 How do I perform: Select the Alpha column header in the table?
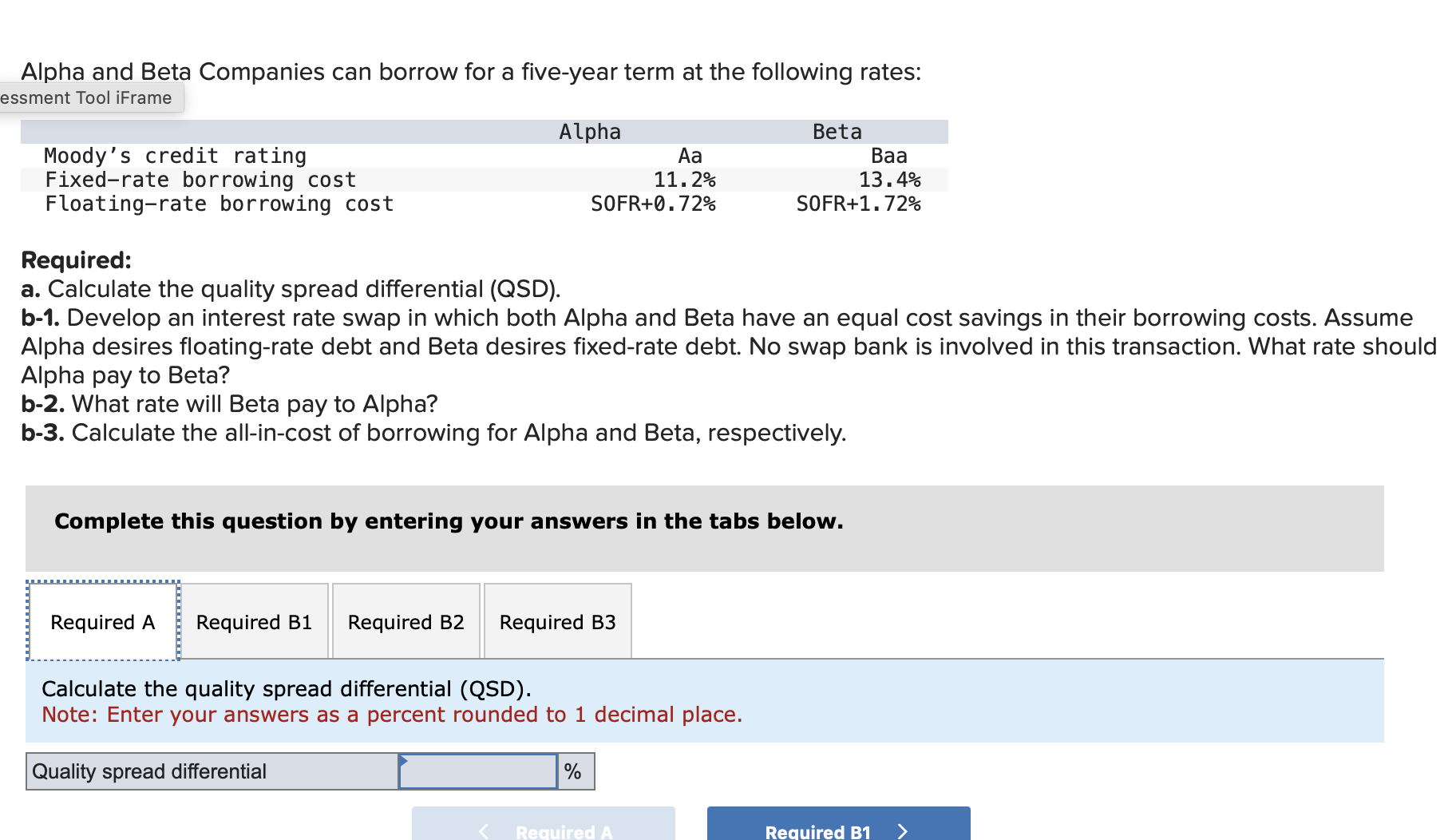(x=589, y=131)
